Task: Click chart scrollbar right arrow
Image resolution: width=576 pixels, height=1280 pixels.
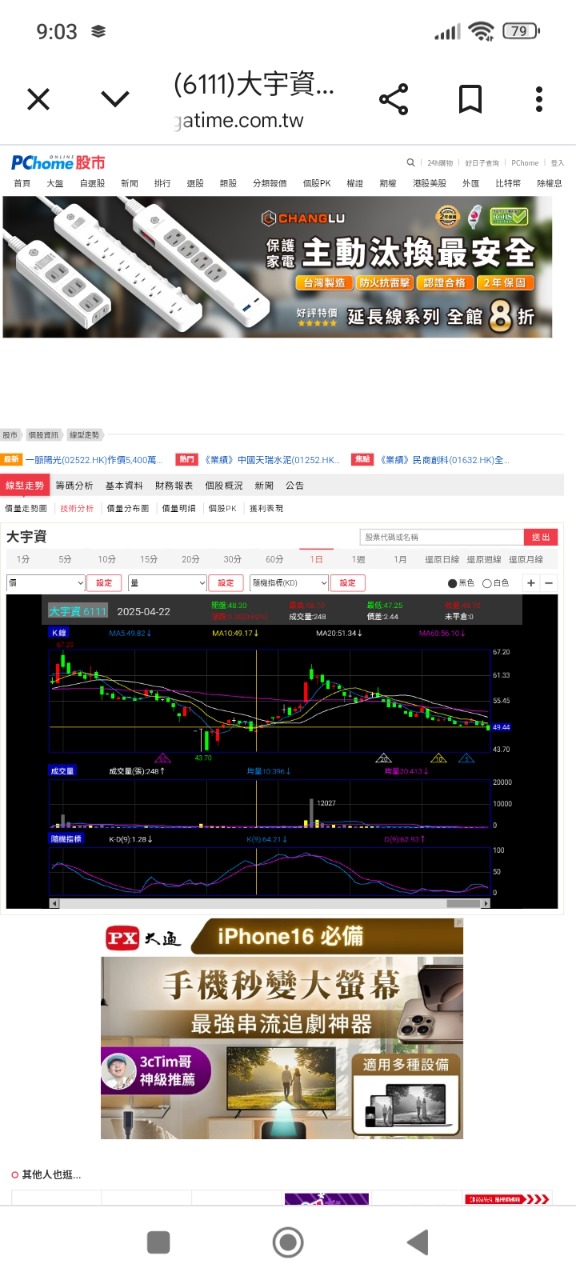Action: tap(486, 903)
